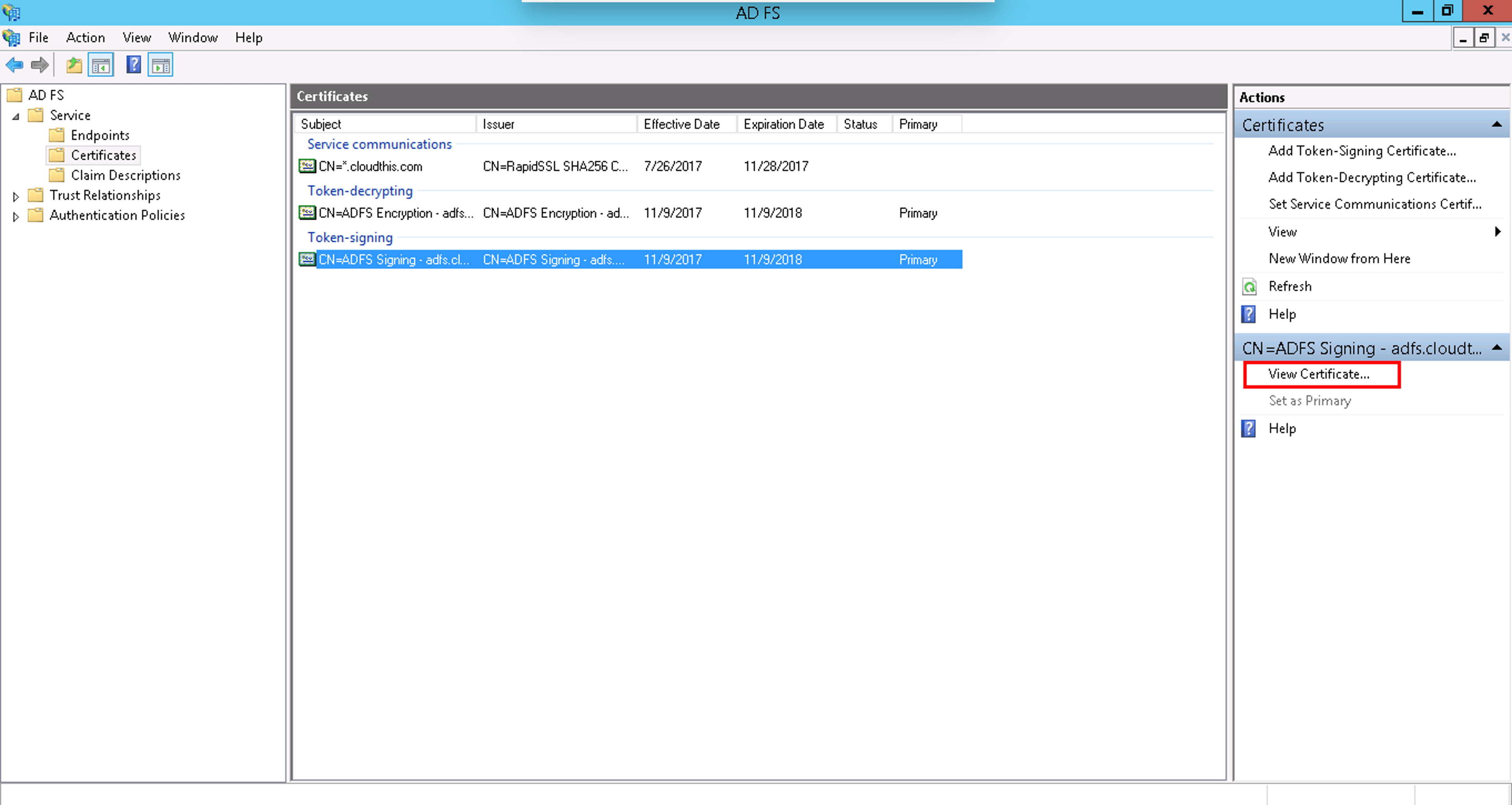Click the certificate icon for CN=*.cloudthis.com
This screenshot has width=1512, height=805.
coord(307,166)
